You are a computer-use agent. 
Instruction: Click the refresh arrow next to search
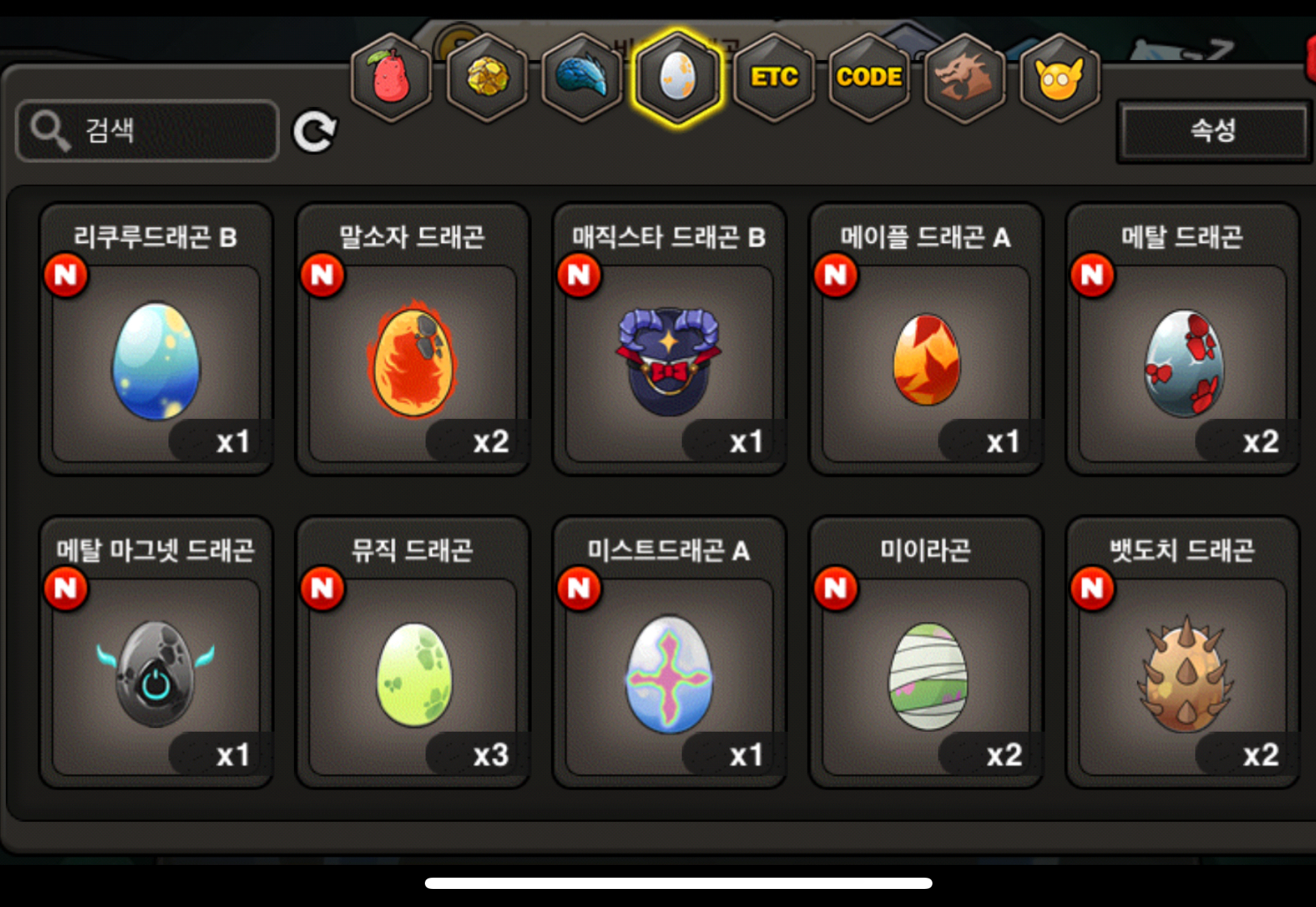pos(314,132)
